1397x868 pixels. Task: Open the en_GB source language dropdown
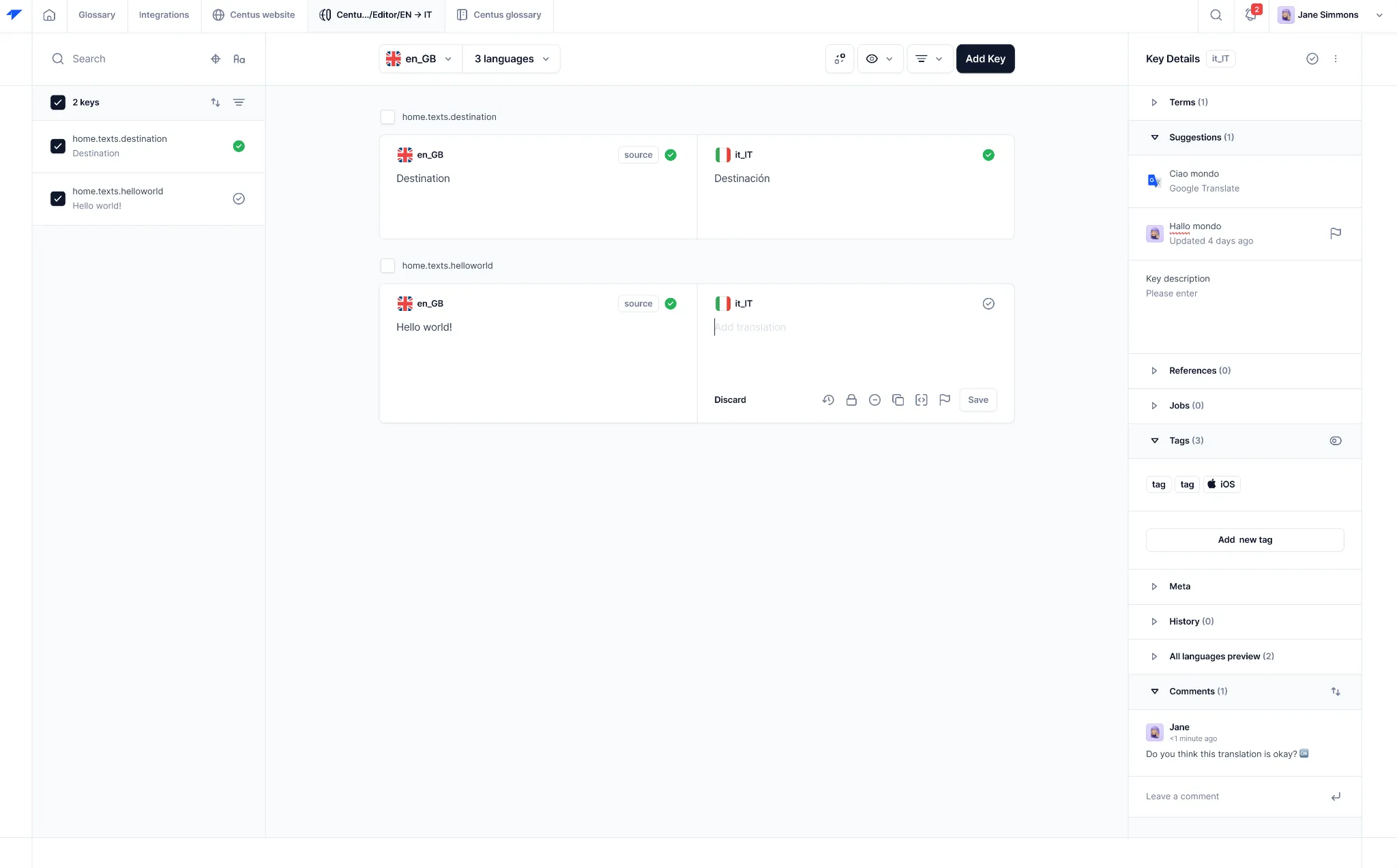point(420,59)
